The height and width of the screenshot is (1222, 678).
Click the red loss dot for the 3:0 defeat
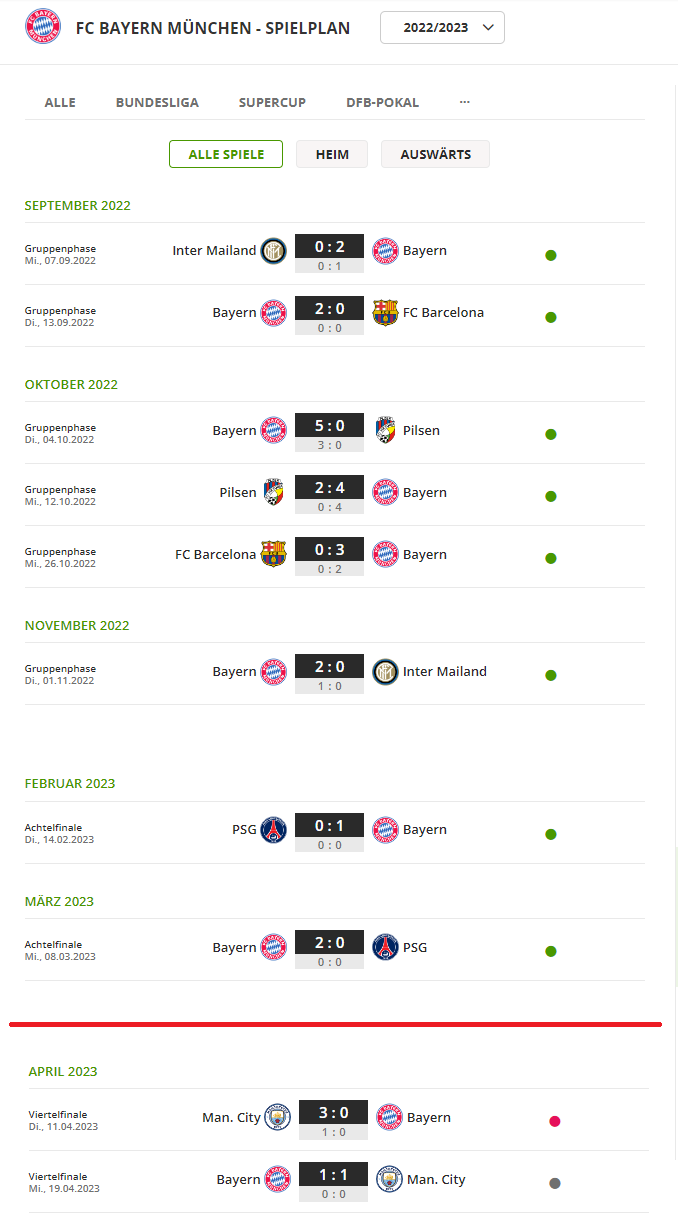point(555,1121)
